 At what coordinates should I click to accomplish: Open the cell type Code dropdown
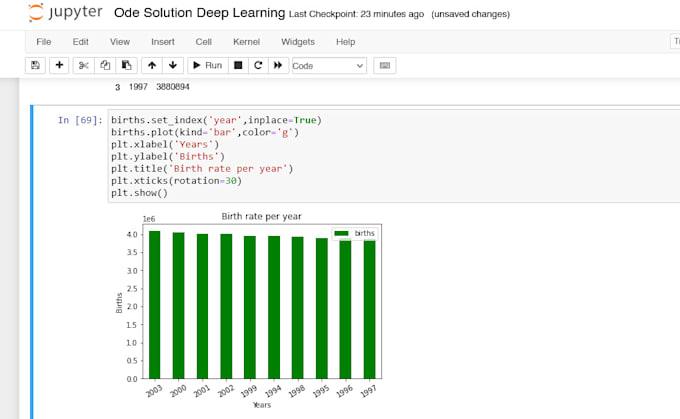coord(329,65)
